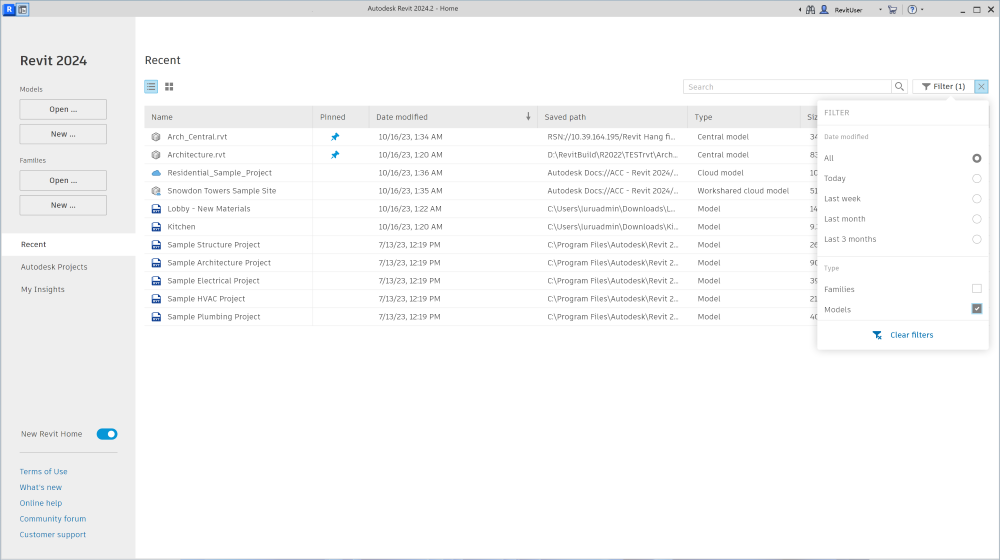
Task: Click the Models New button
Action: pyautogui.click(x=63, y=134)
